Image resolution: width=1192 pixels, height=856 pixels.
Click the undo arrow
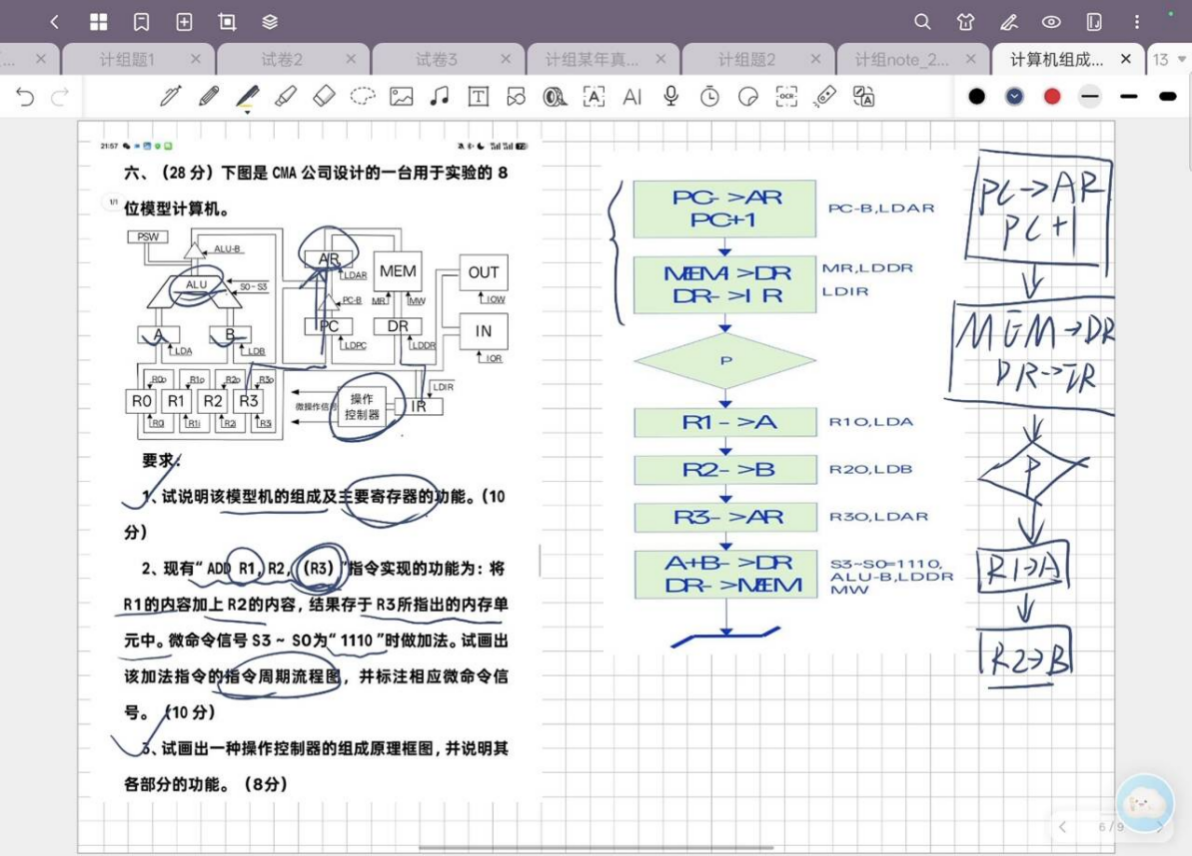pos(25,96)
